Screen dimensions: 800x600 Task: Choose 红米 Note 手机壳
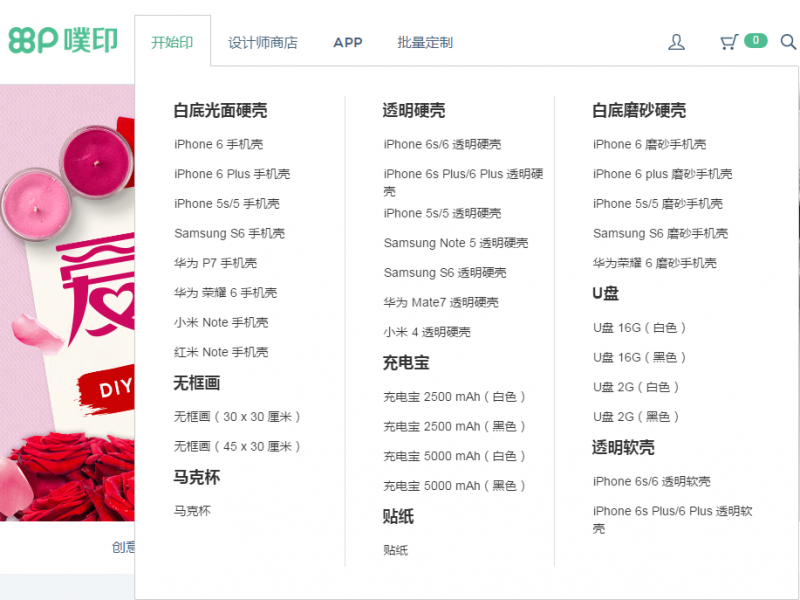[221, 352]
